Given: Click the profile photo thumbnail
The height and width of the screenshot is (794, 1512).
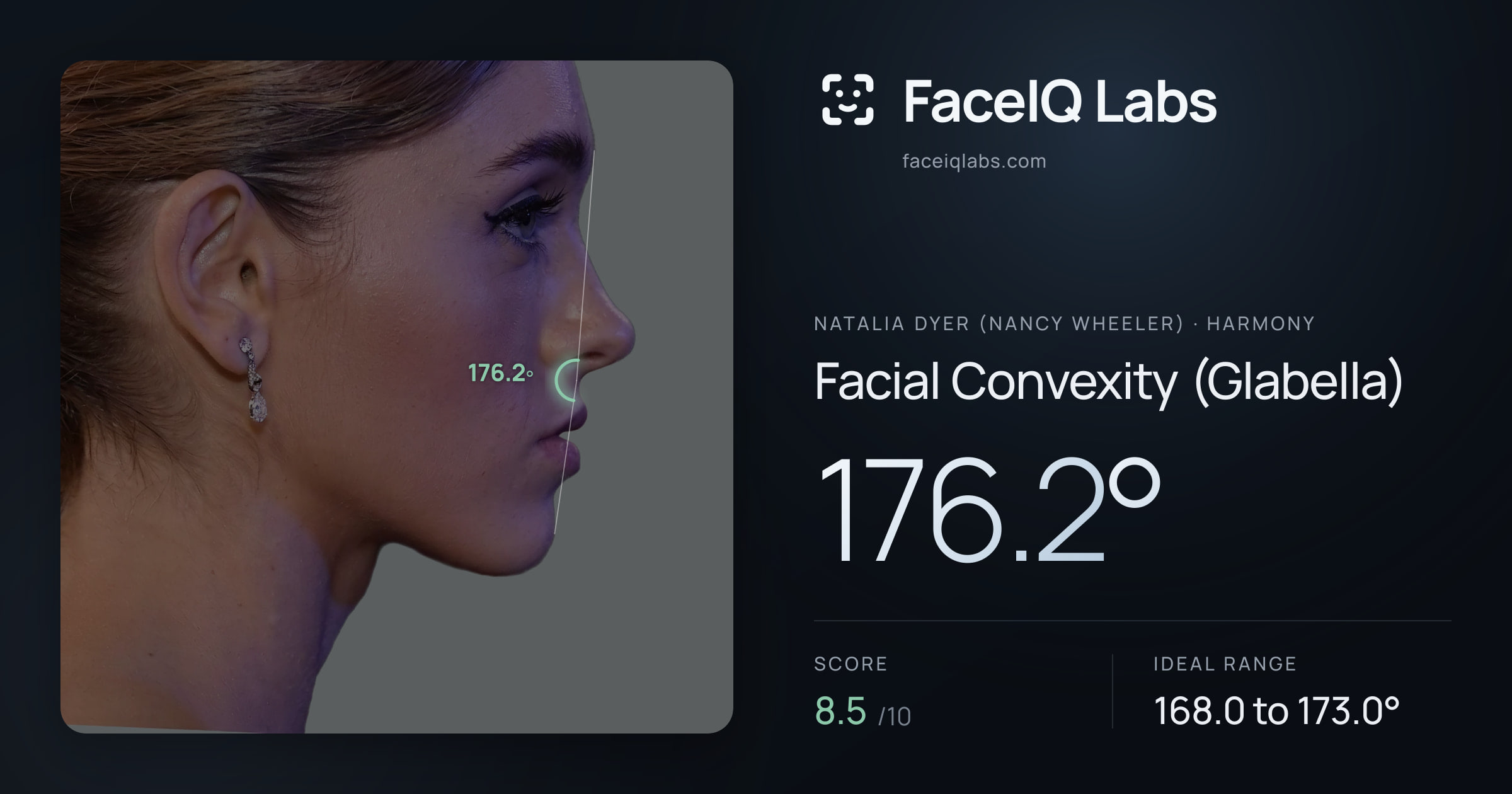Looking at the screenshot, I should point(397,397).
